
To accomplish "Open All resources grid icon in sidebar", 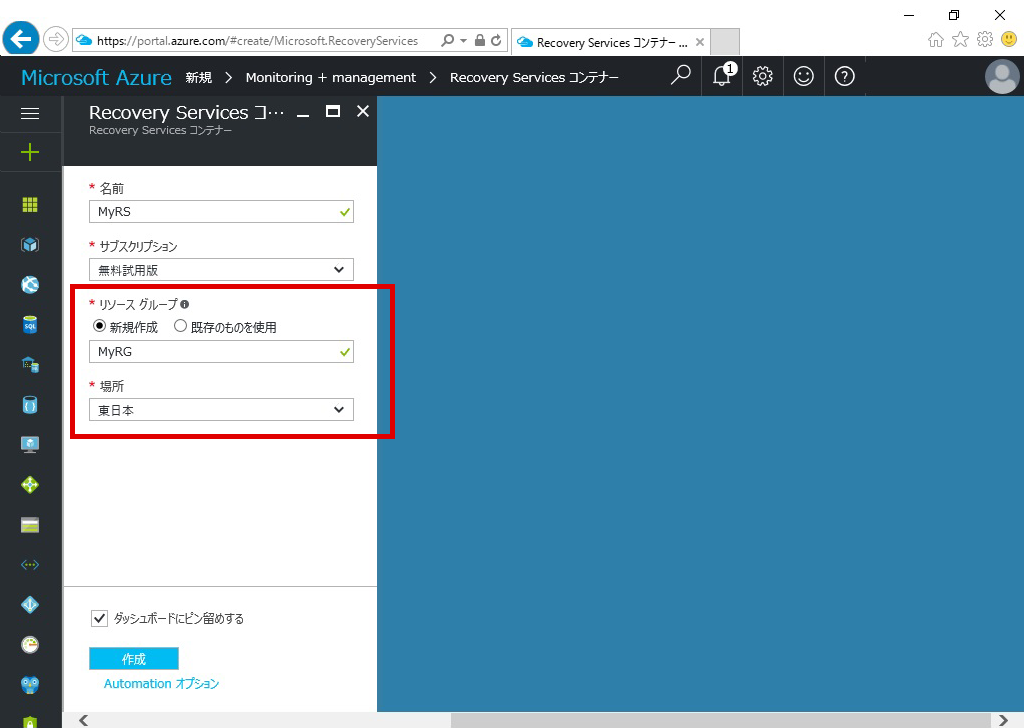I will click(30, 205).
